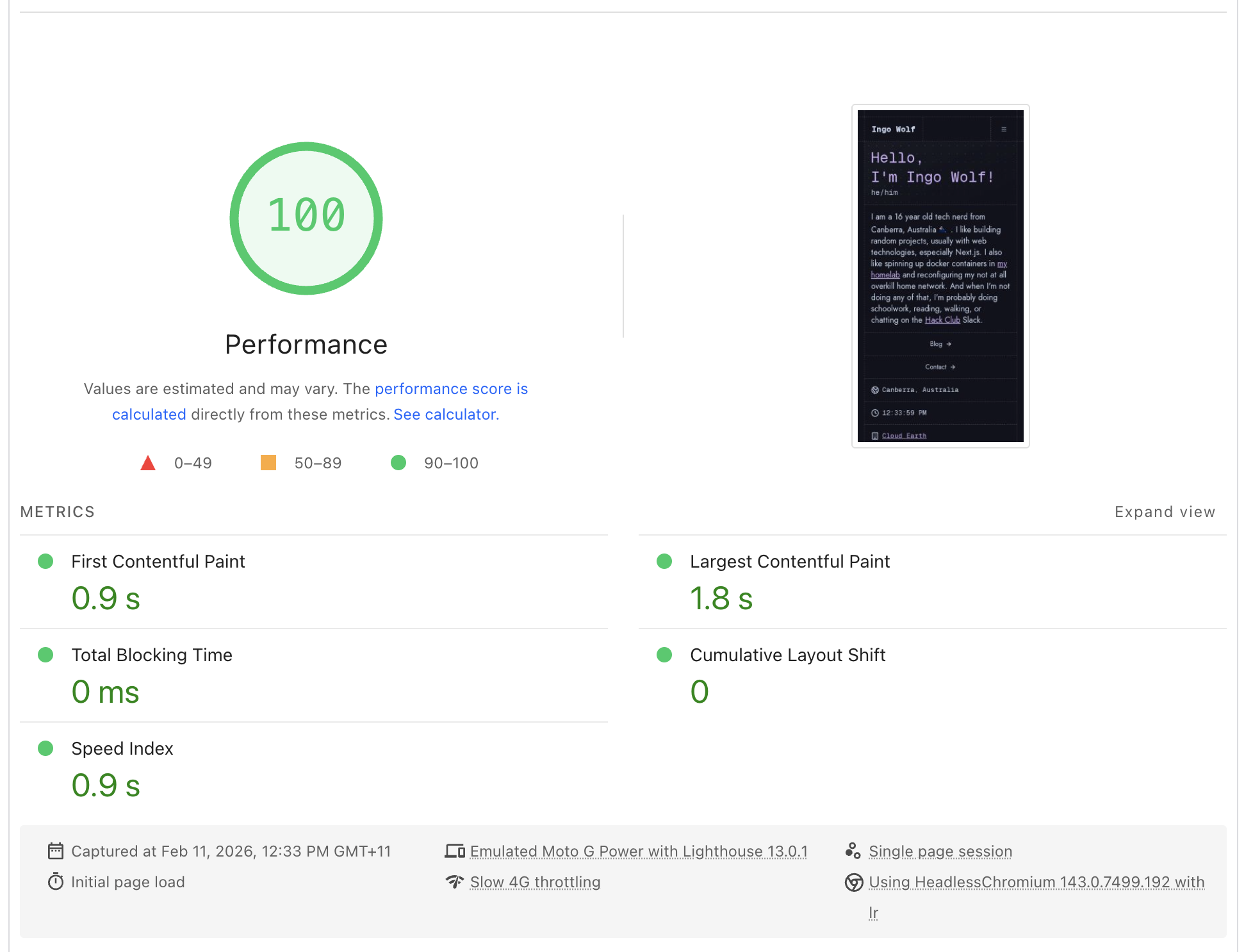Expand the Largest Contentful Paint metric
This screenshot has height=952, width=1253.
point(789,561)
